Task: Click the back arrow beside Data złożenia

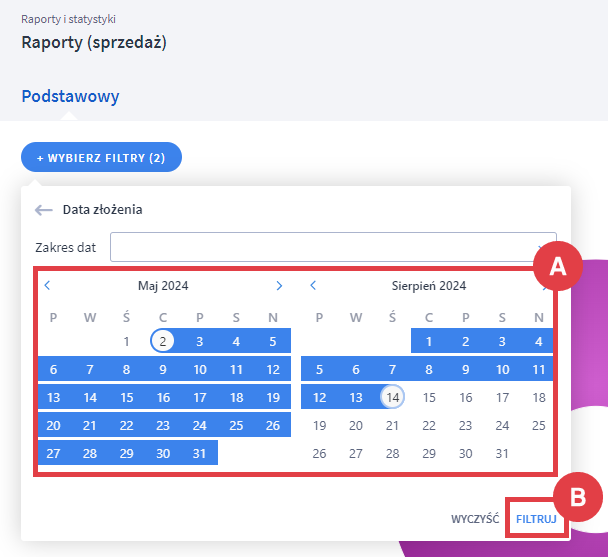Action: click(43, 210)
